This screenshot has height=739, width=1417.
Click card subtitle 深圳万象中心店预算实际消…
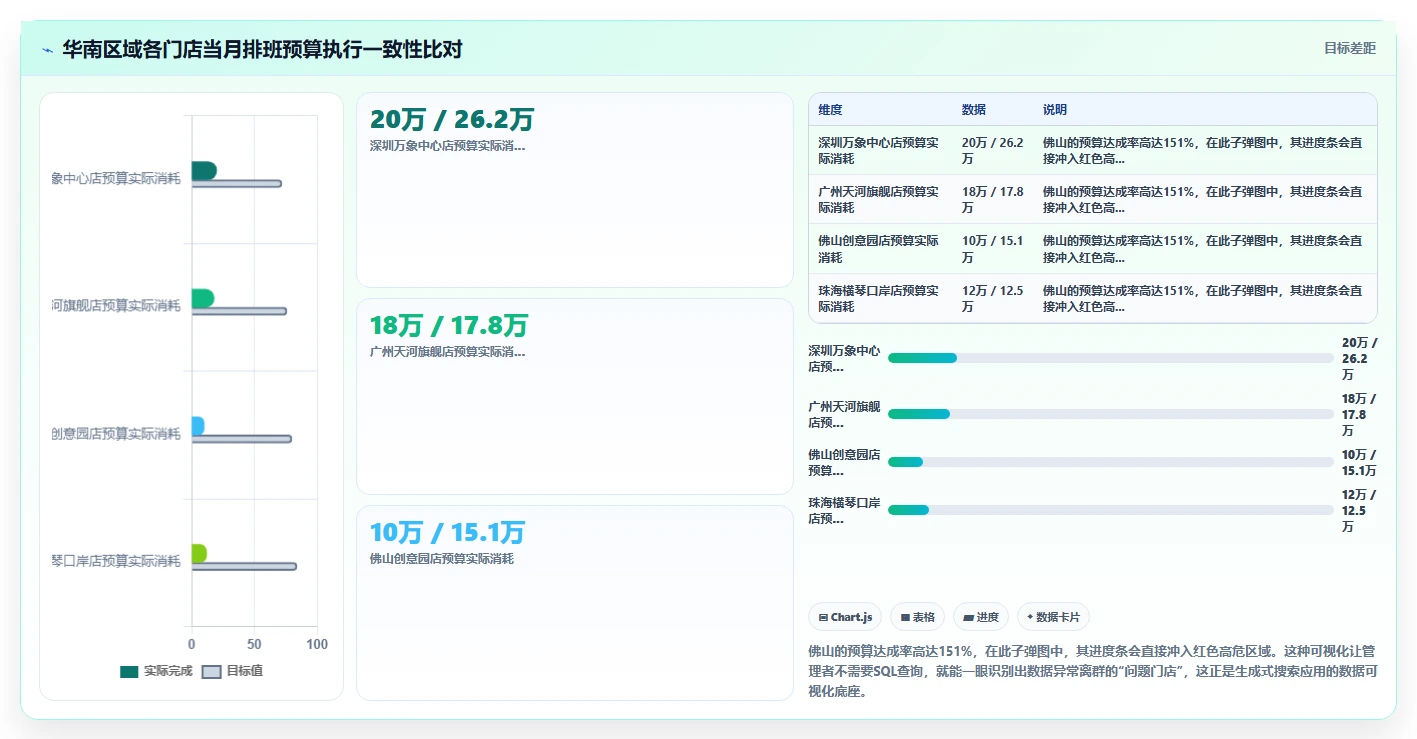pyautogui.click(x=448, y=146)
